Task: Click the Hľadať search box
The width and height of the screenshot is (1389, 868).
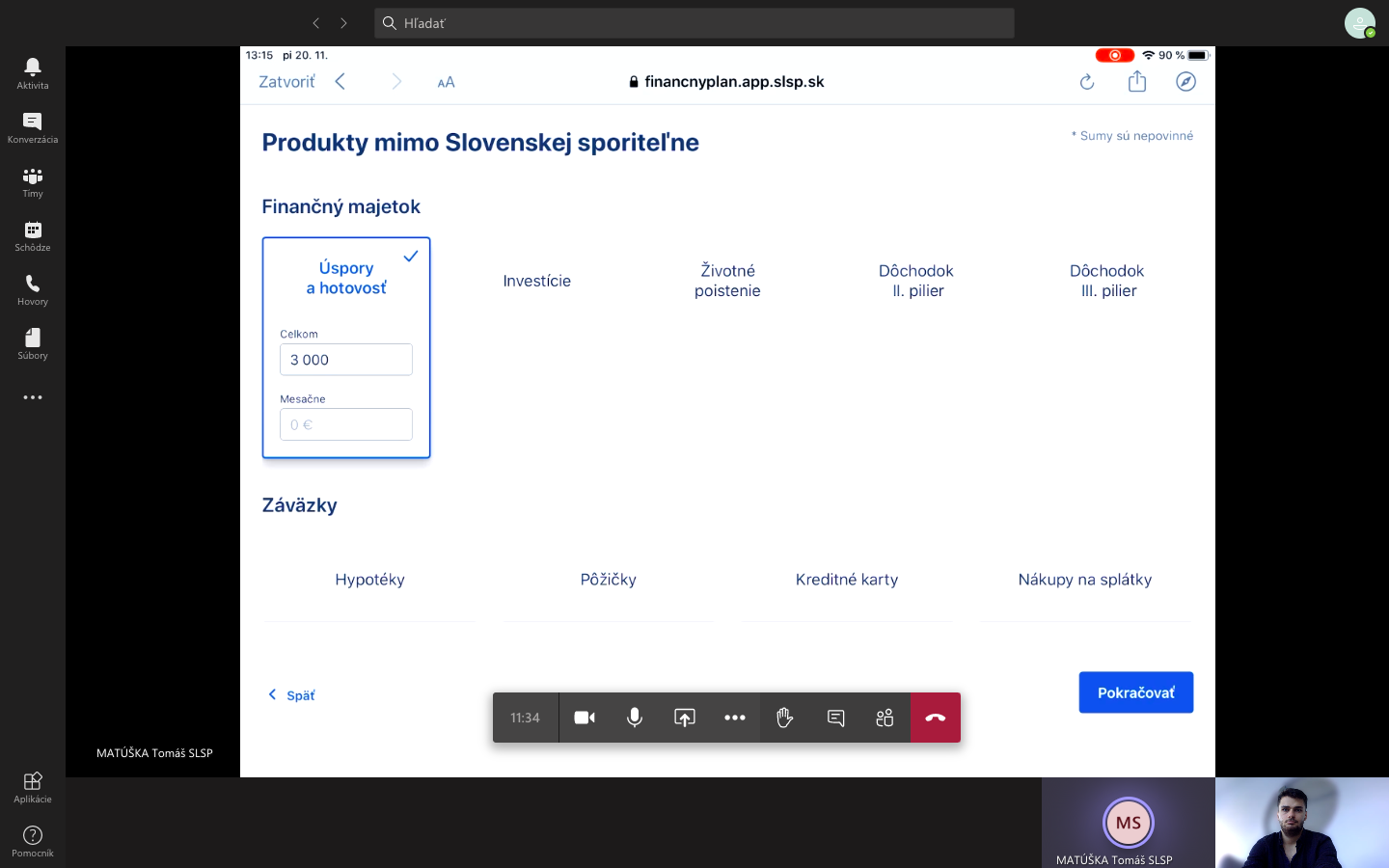Action: coord(694,23)
